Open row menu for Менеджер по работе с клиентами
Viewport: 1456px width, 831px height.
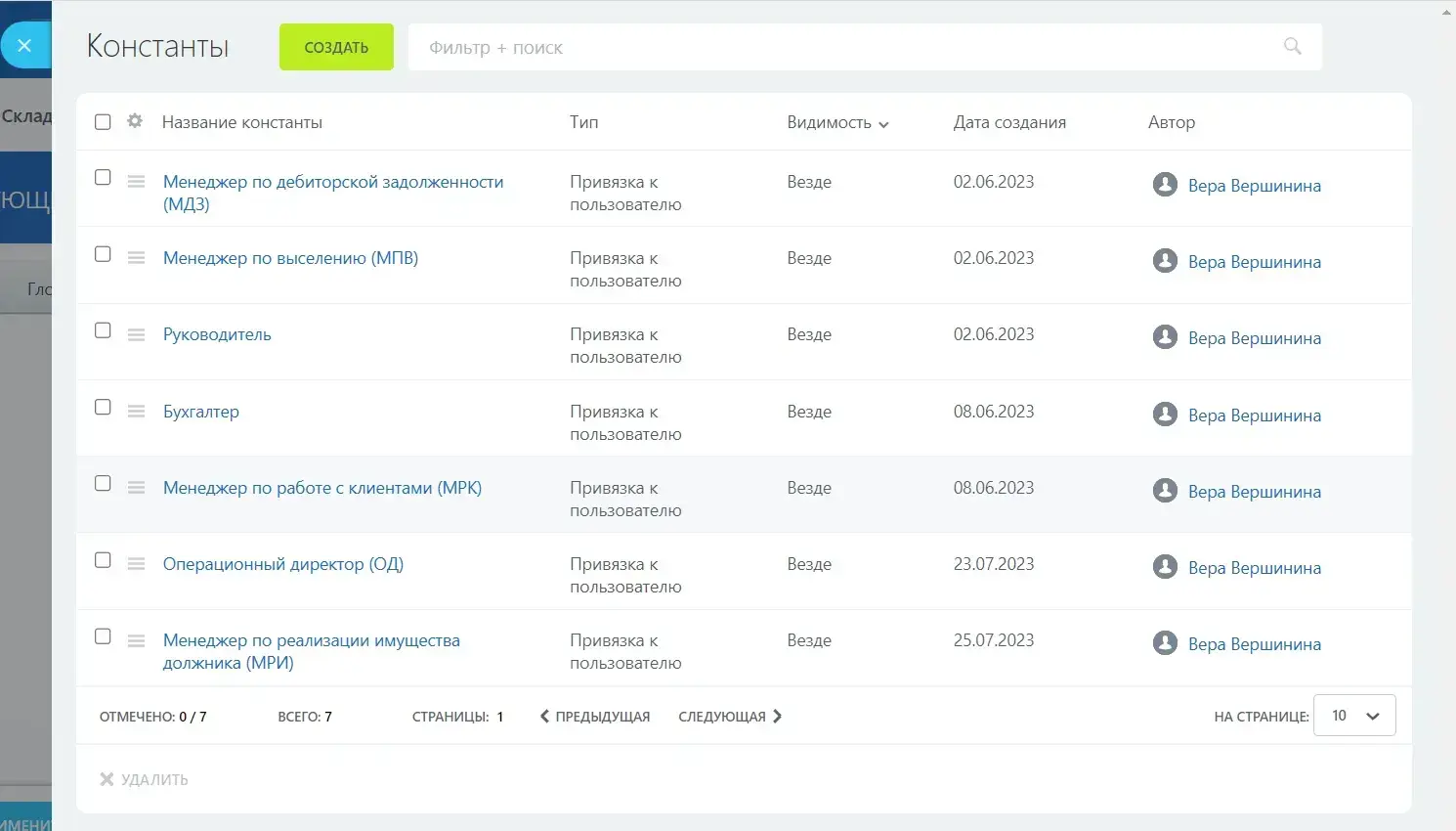[136, 488]
